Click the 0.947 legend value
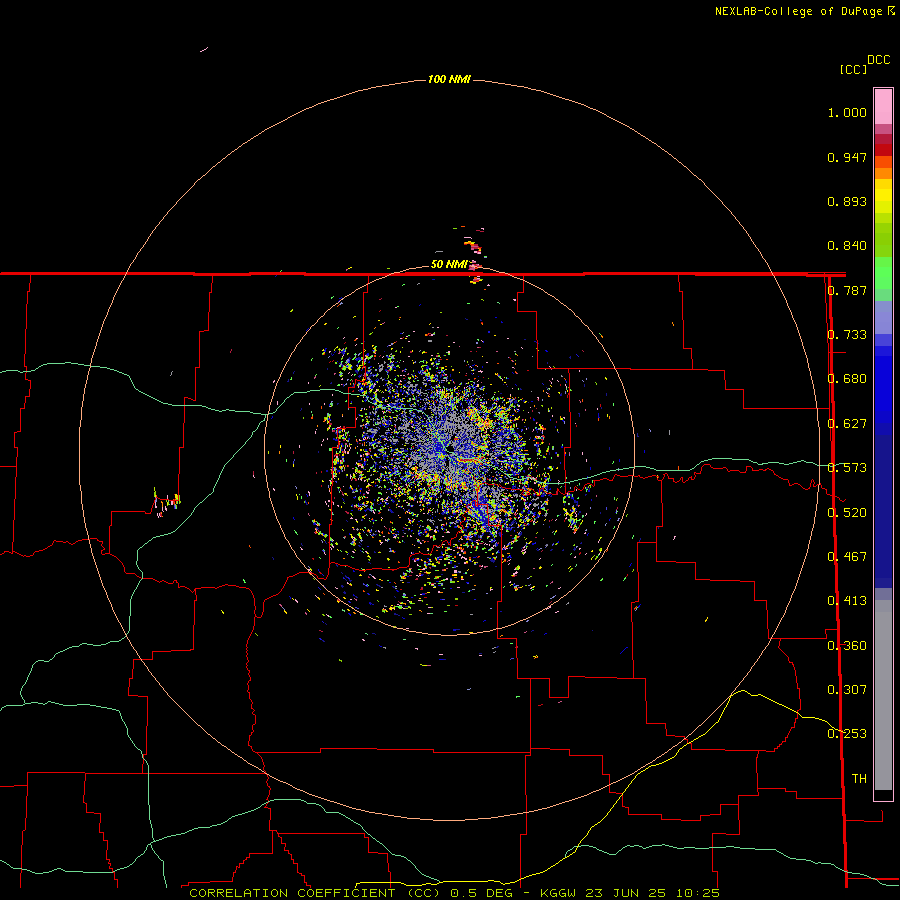 tap(847, 157)
